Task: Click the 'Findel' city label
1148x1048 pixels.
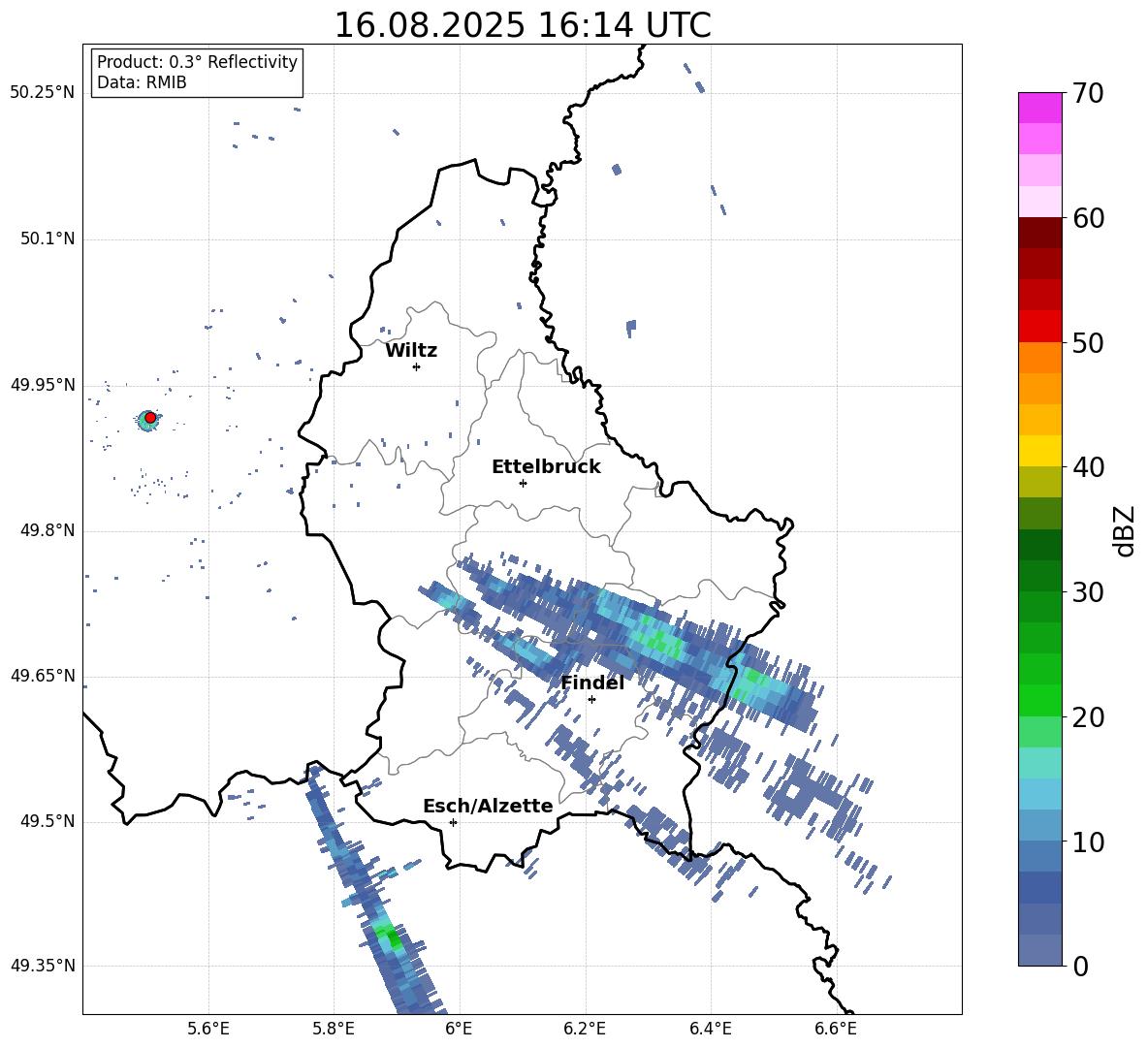Action: 592,683
